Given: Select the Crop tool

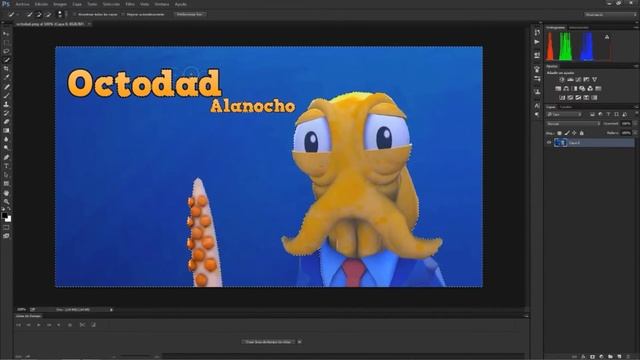Looking at the screenshot, I should point(6,69).
